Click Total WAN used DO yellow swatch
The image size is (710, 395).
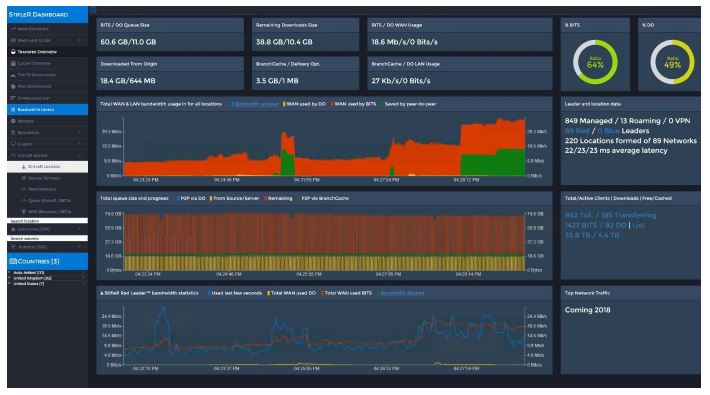(269, 293)
